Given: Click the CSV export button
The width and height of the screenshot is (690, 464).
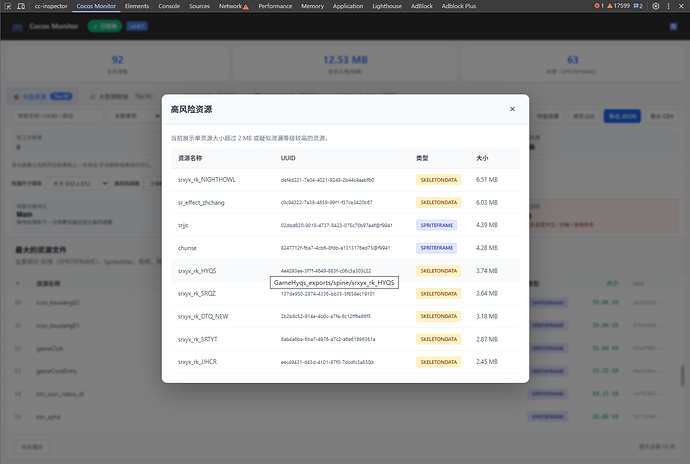Looking at the screenshot, I should tap(661, 116).
